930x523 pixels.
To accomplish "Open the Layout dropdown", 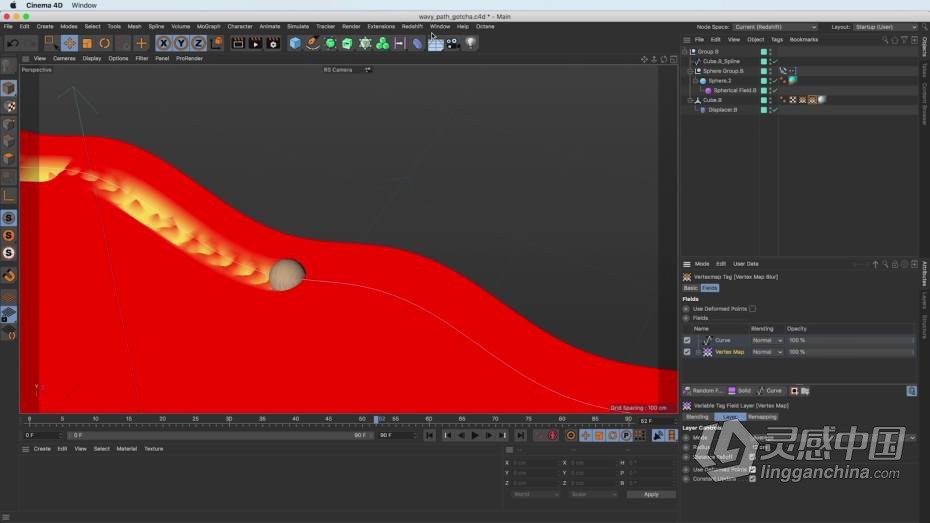I will [886, 27].
